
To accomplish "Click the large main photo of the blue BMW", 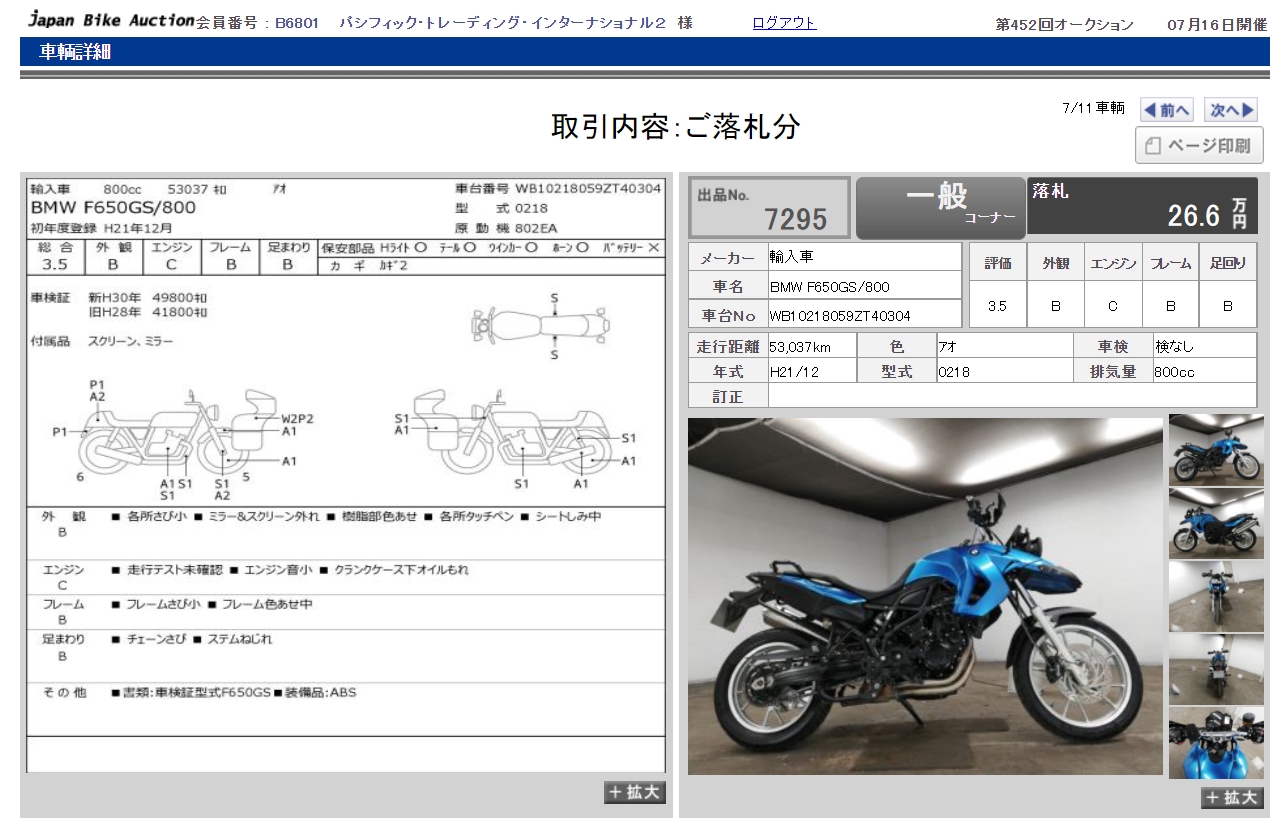I will click(925, 596).
